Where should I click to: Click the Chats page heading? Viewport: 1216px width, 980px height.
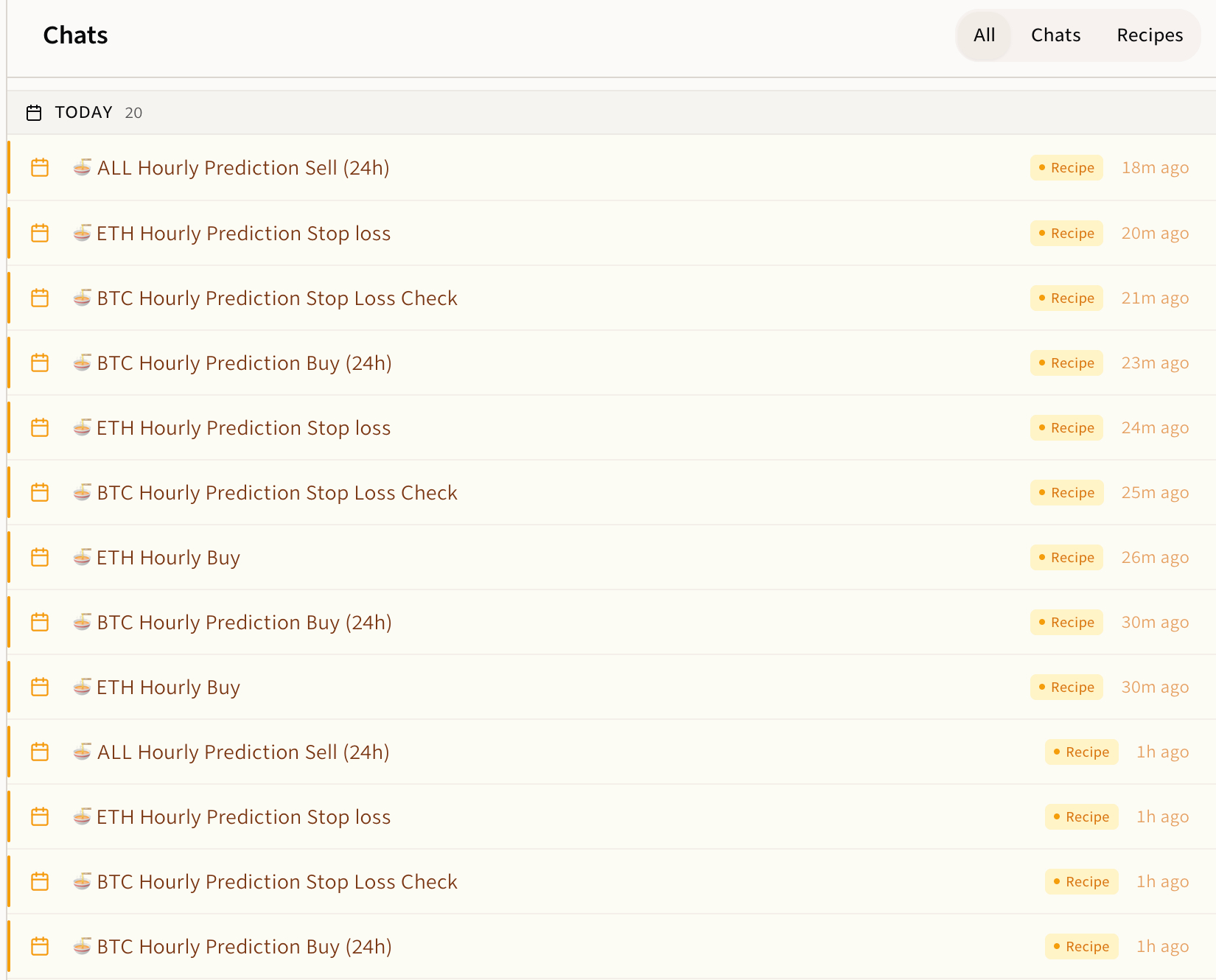tap(75, 35)
